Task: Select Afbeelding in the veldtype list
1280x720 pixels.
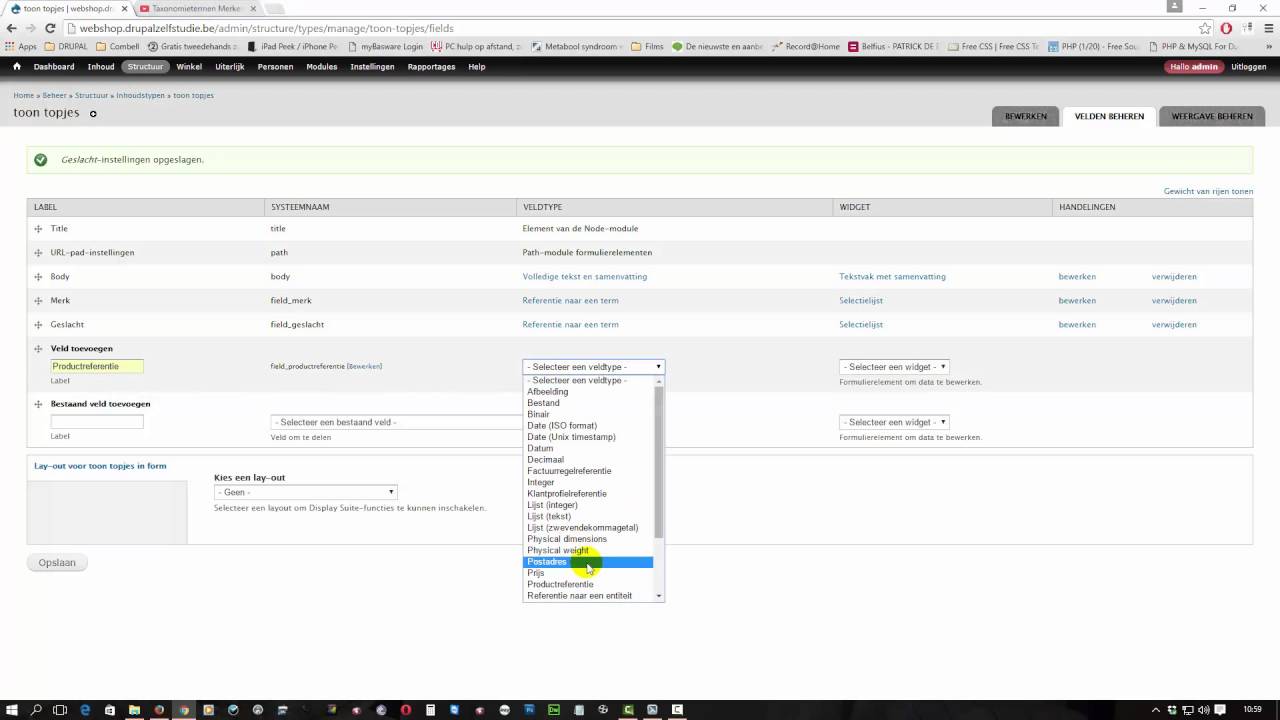Action: click(589, 392)
